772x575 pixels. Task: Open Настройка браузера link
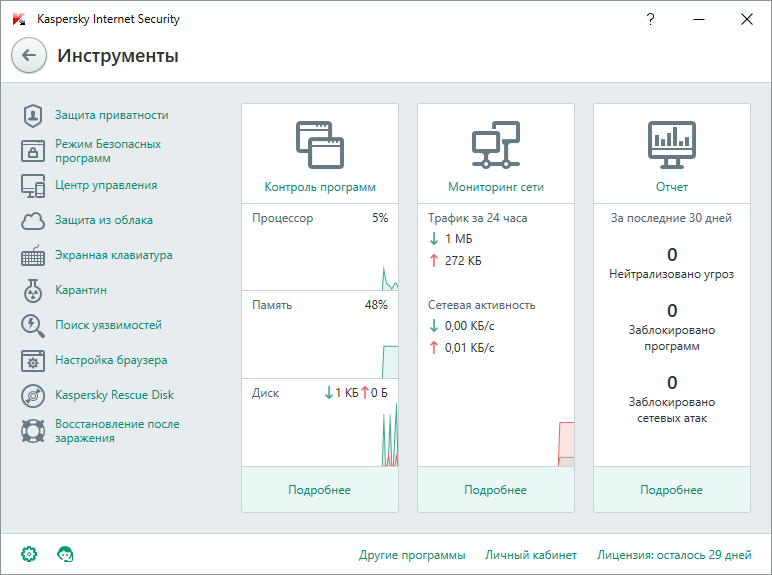coord(111,360)
